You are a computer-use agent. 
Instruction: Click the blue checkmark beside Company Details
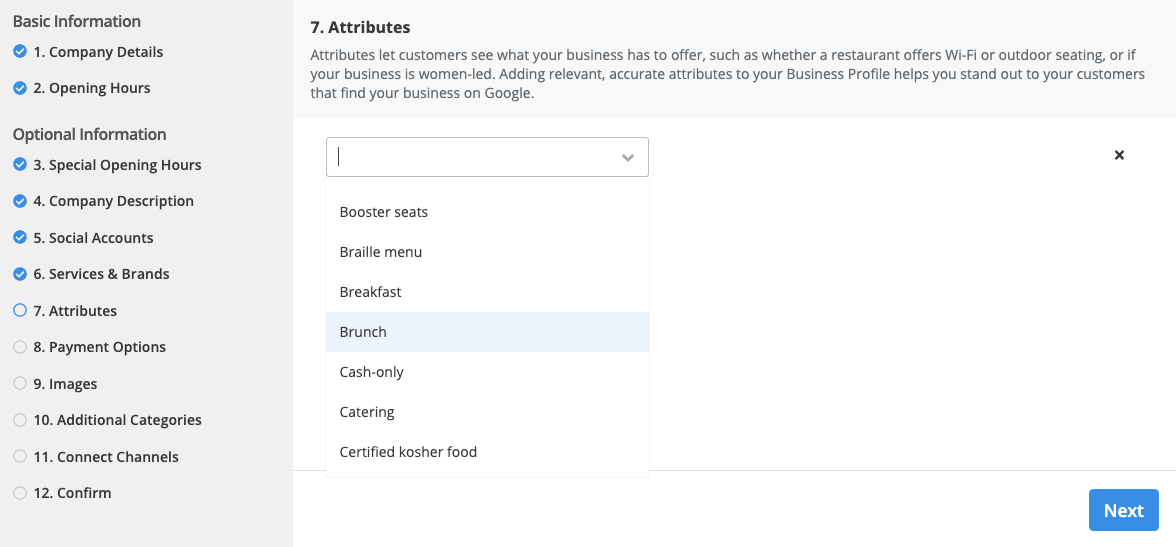pos(20,52)
